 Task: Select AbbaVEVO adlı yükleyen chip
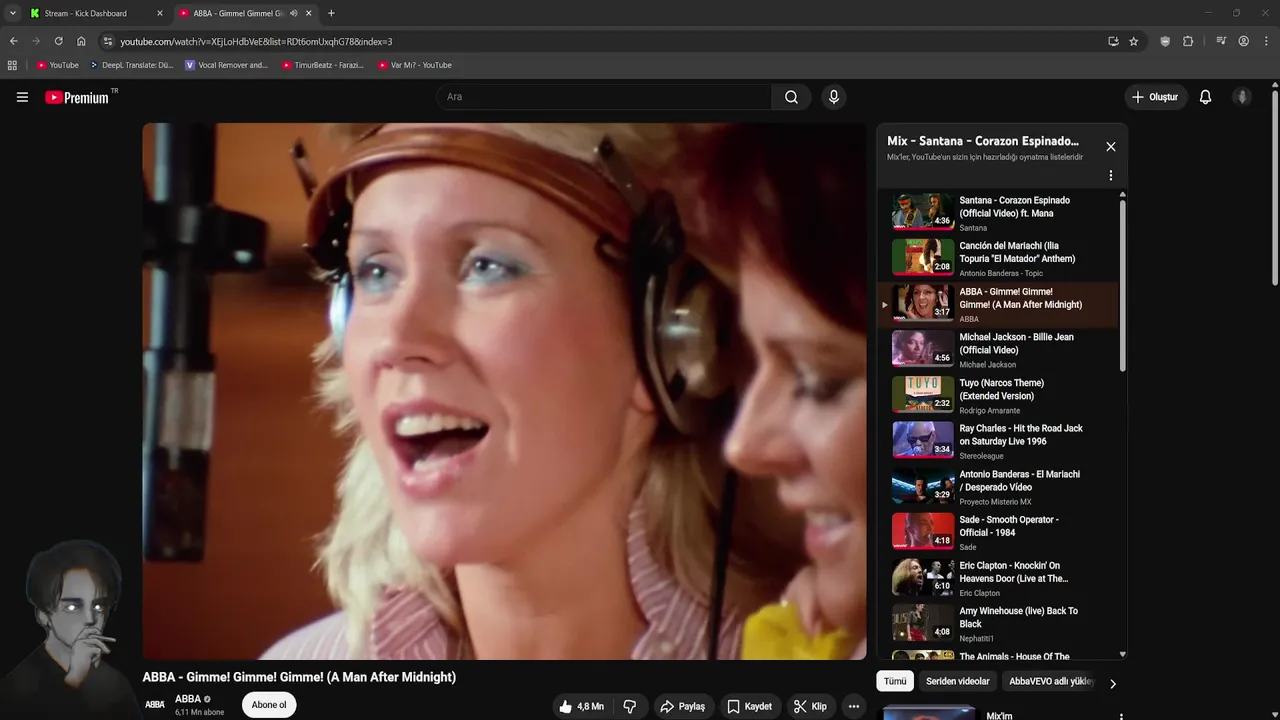click(1050, 681)
